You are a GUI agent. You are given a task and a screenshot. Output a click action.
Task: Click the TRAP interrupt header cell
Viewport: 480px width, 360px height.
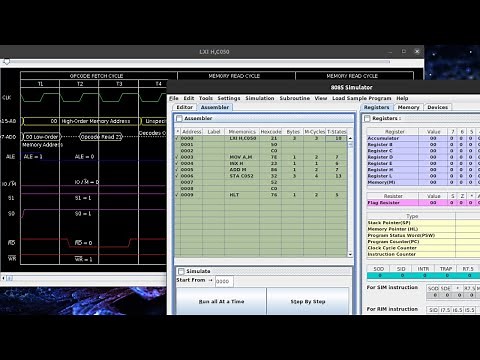(446, 269)
